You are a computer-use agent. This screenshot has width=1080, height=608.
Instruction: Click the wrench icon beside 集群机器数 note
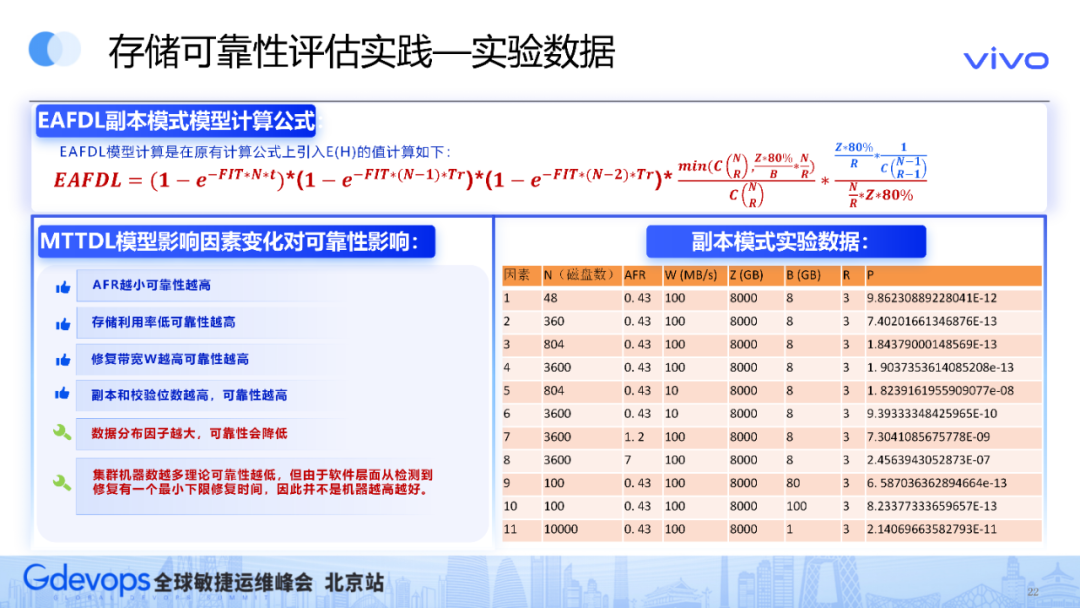coord(60,480)
